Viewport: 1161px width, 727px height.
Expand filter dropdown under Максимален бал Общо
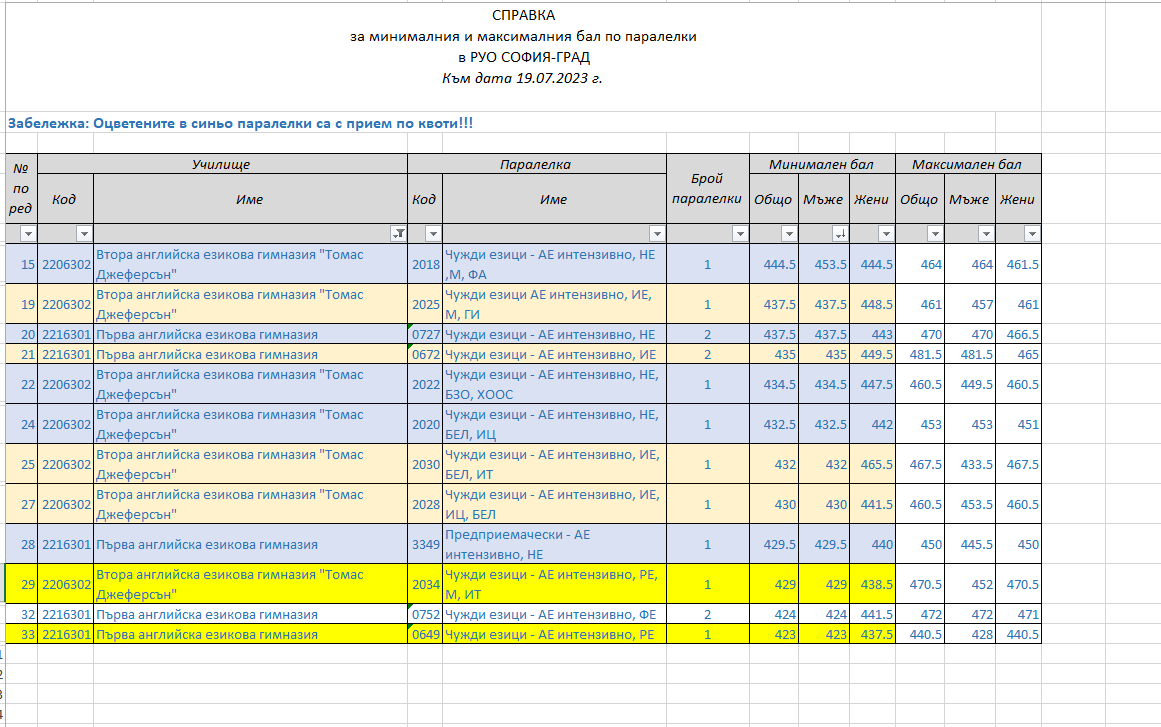(x=934, y=234)
